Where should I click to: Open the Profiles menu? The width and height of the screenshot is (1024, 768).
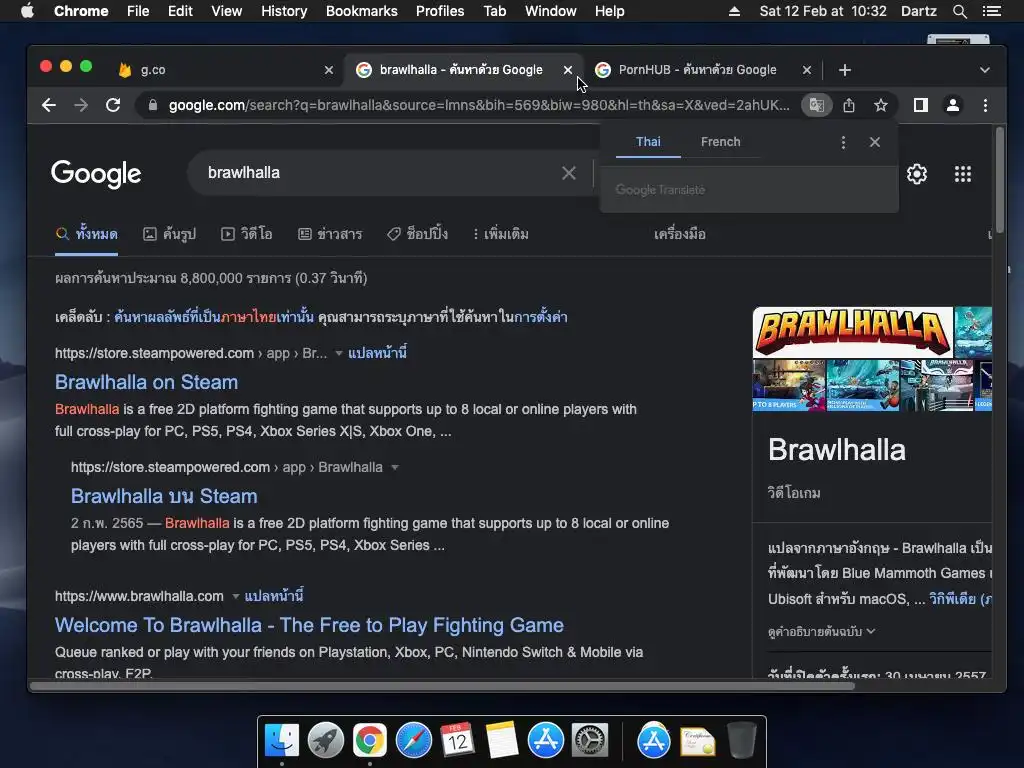click(440, 11)
